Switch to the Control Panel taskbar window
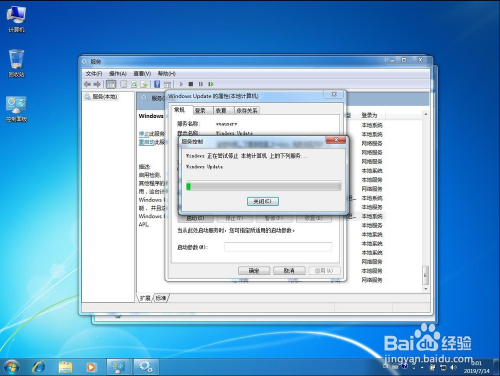The image size is (500, 376). pyautogui.click(x=118, y=367)
